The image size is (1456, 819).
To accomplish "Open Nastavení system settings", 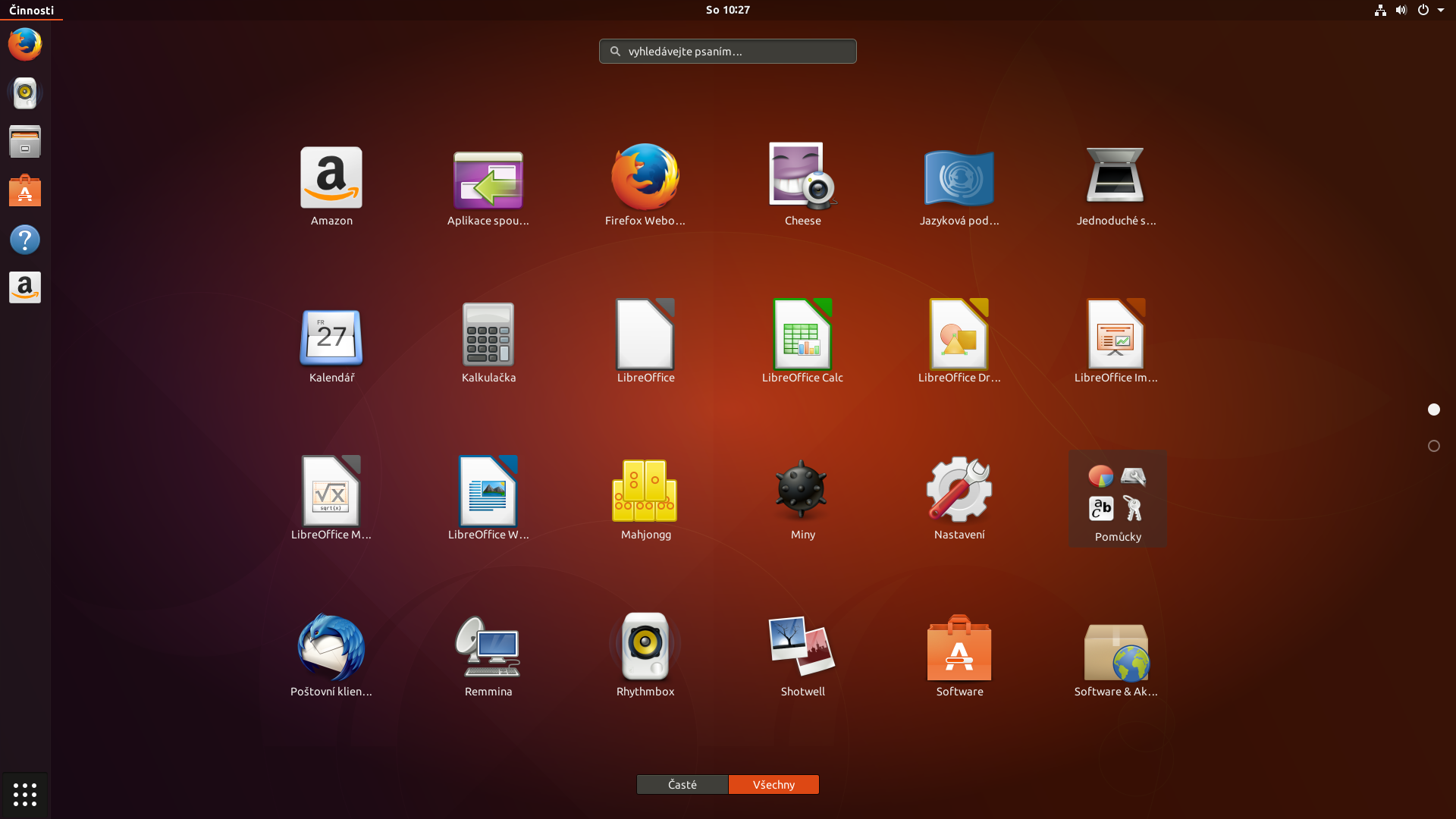I will 959,500.
